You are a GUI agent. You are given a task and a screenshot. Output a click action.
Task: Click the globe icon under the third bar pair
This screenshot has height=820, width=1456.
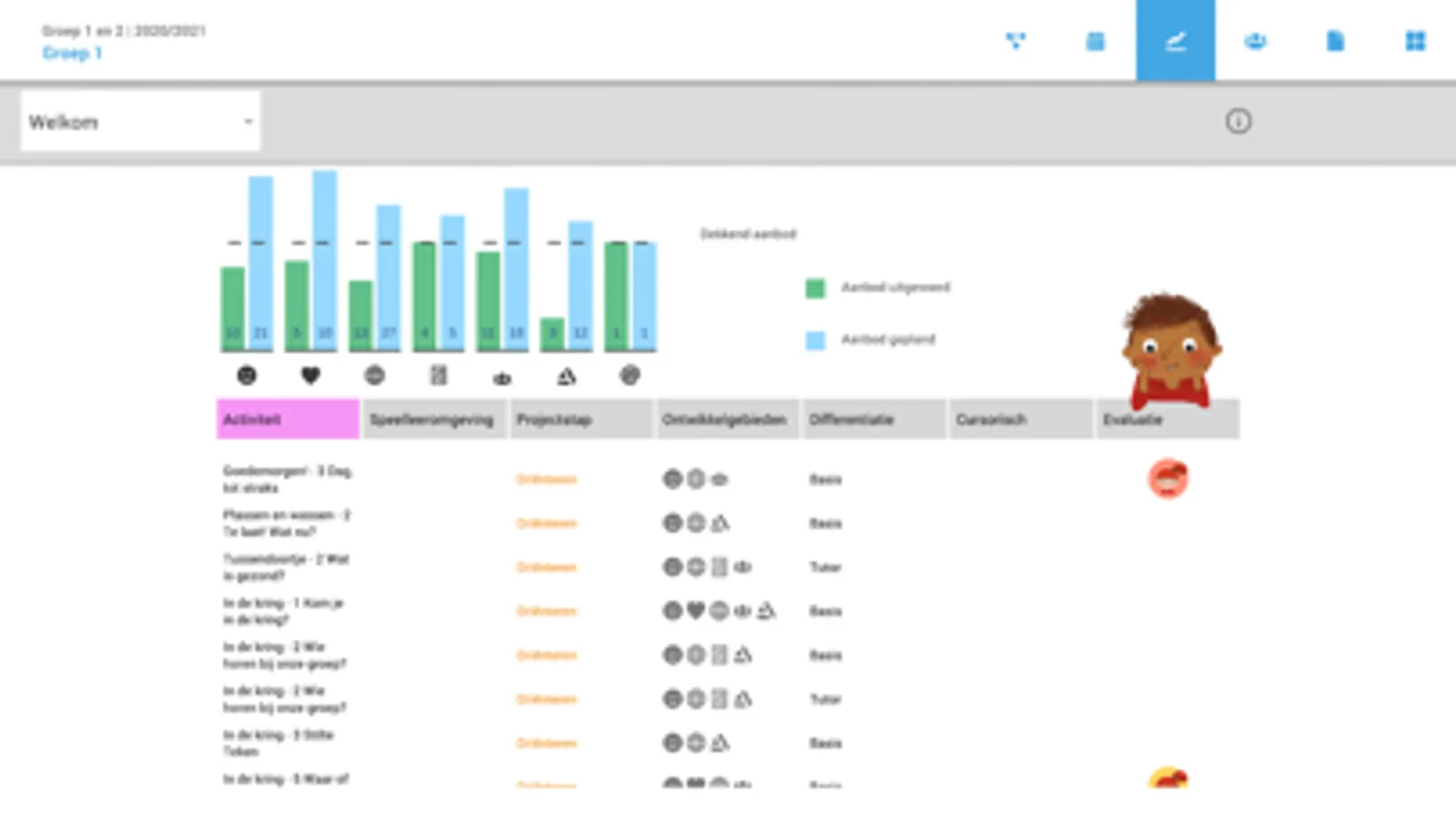click(374, 375)
